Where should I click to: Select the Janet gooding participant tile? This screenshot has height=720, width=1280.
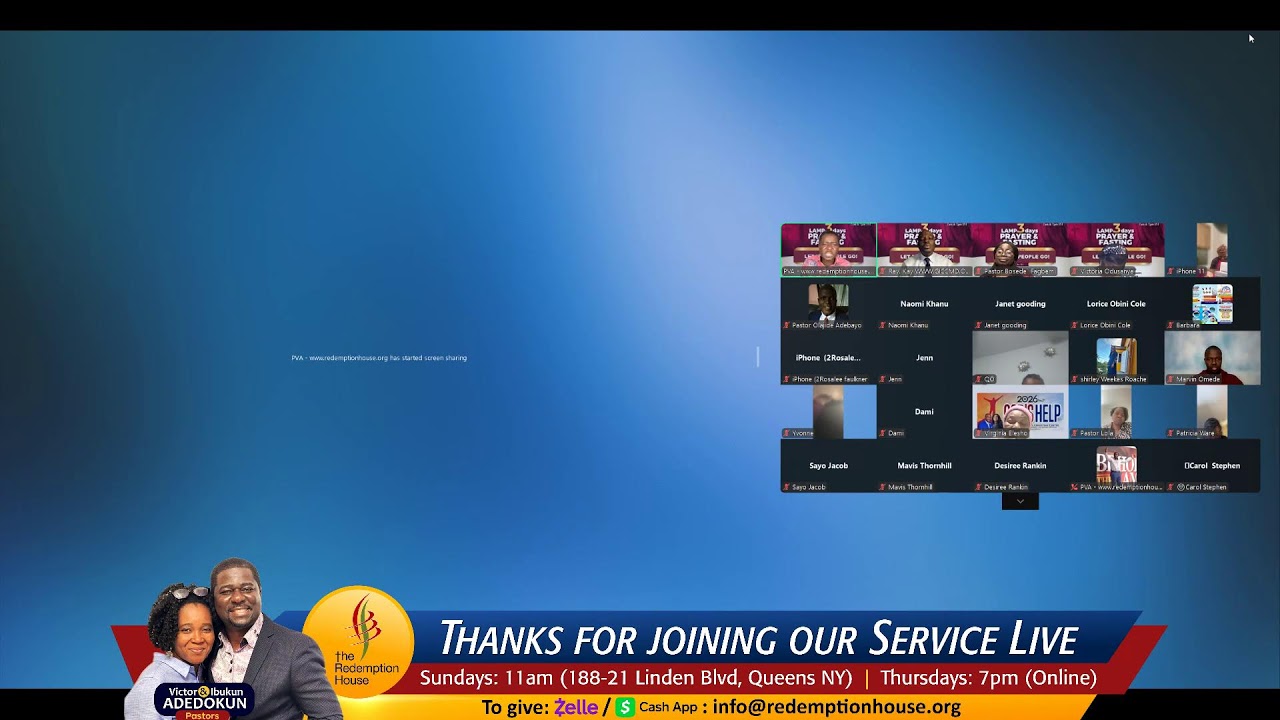(x=1020, y=304)
